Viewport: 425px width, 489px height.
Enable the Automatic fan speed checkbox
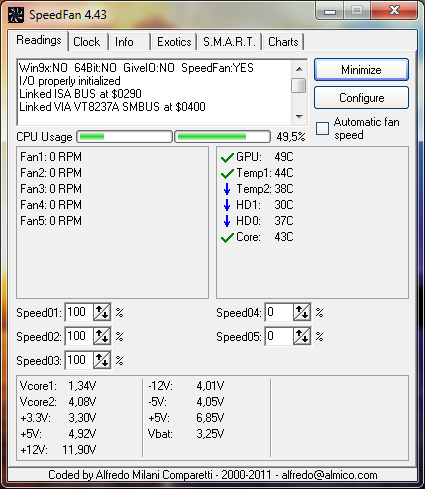tap(322, 128)
